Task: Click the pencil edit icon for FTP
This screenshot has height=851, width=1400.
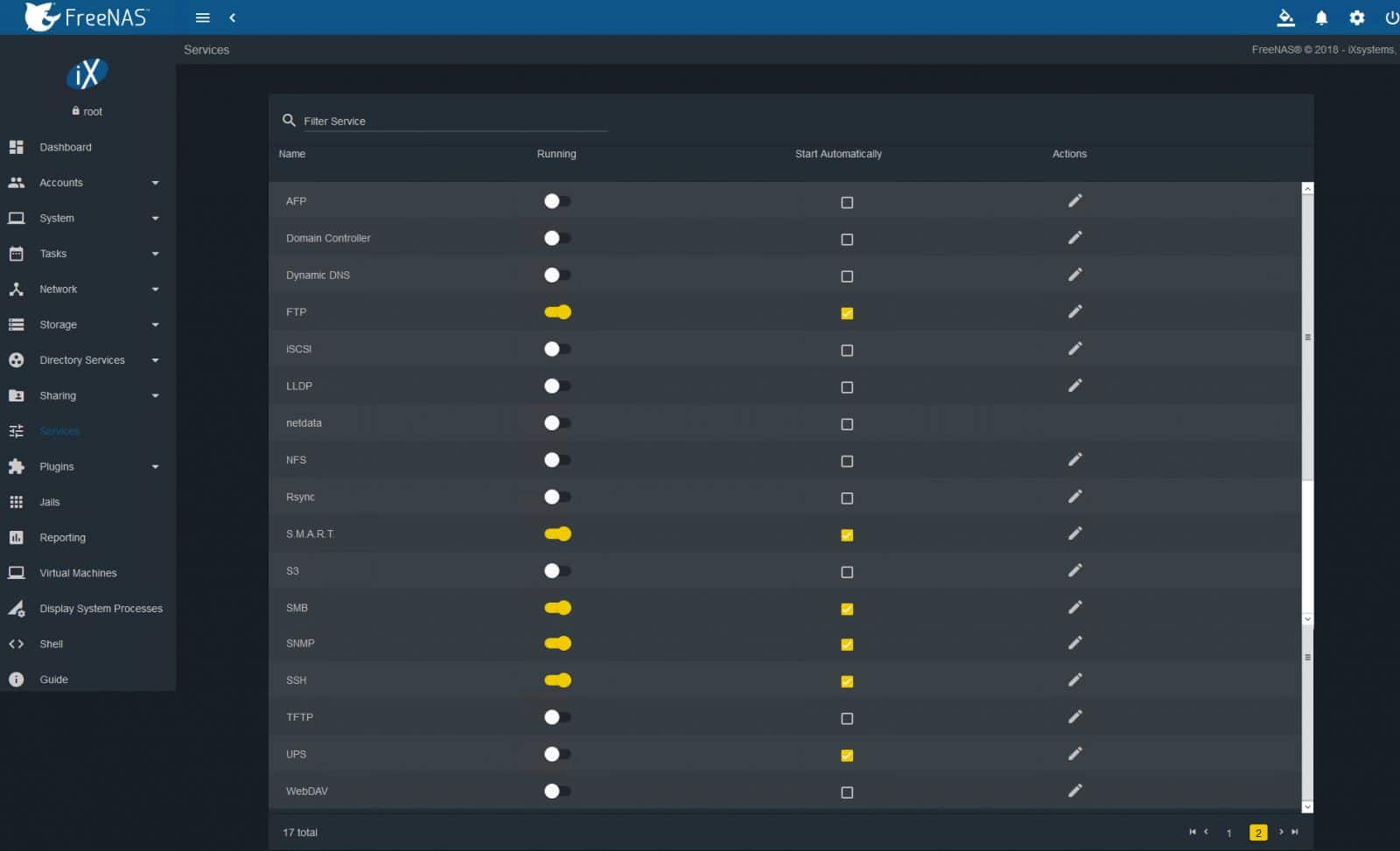Action: tap(1074, 311)
